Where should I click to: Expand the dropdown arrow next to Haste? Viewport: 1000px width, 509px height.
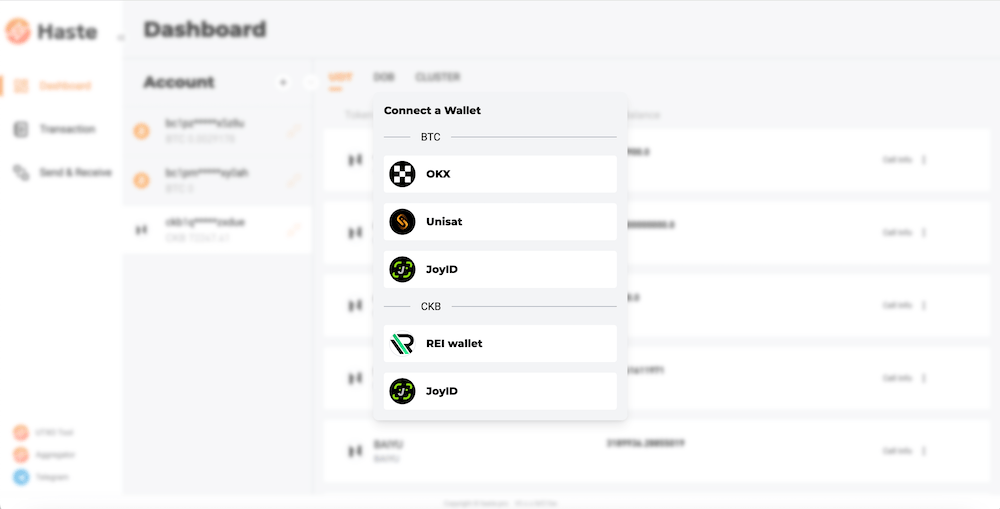(120, 38)
